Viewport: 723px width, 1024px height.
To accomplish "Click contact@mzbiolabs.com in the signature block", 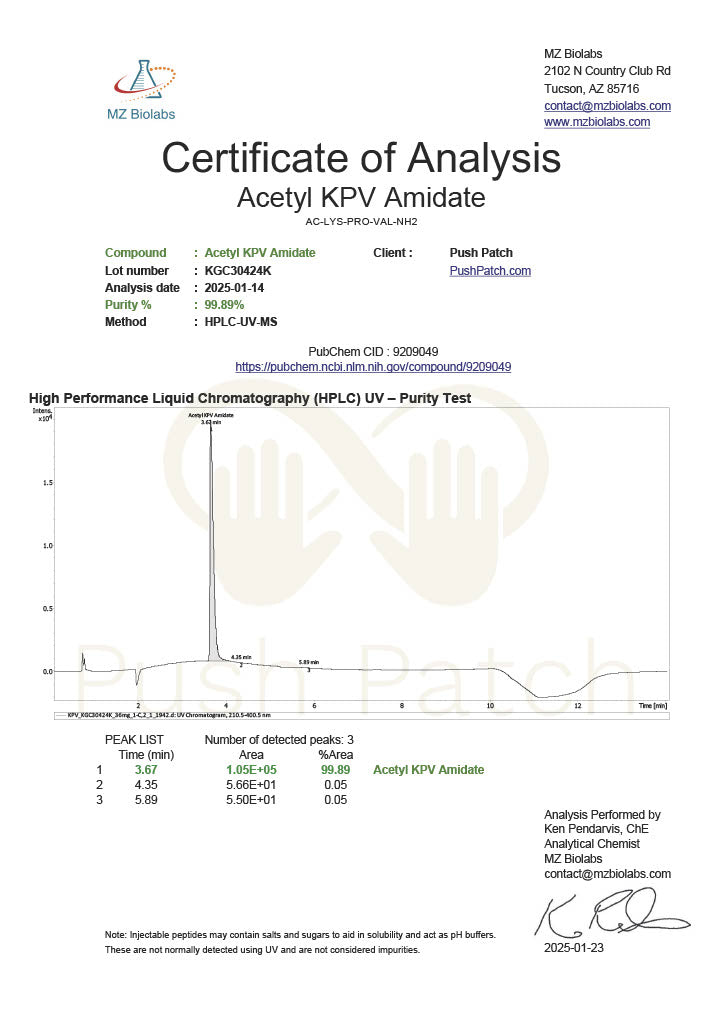I will coord(607,874).
